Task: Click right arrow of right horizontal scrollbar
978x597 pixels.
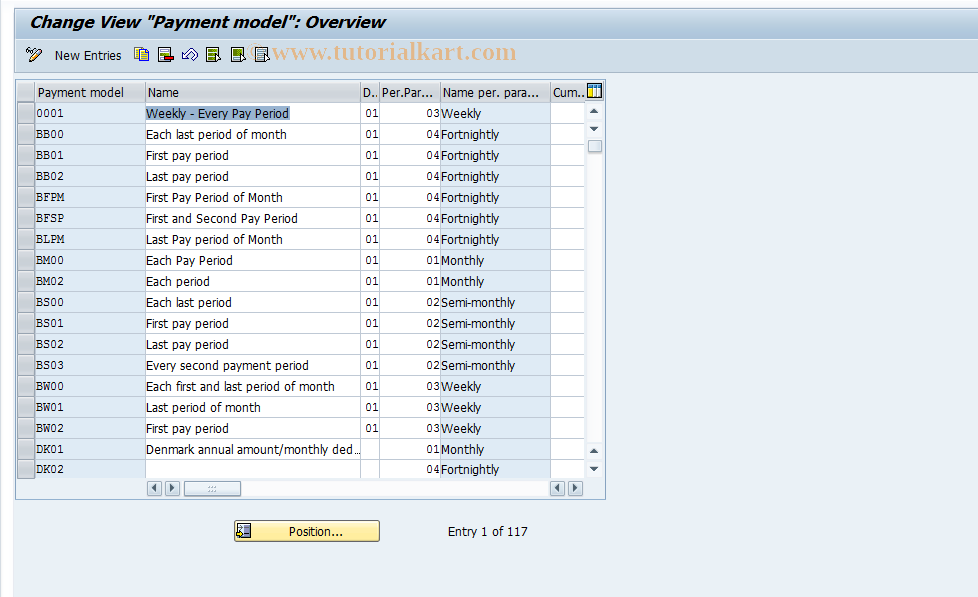Action: 575,488
